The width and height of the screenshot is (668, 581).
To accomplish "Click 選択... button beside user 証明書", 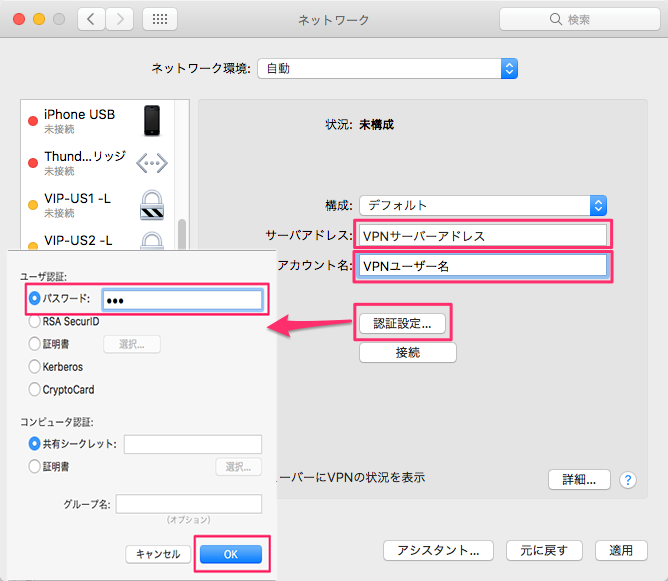I will tap(132, 344).
